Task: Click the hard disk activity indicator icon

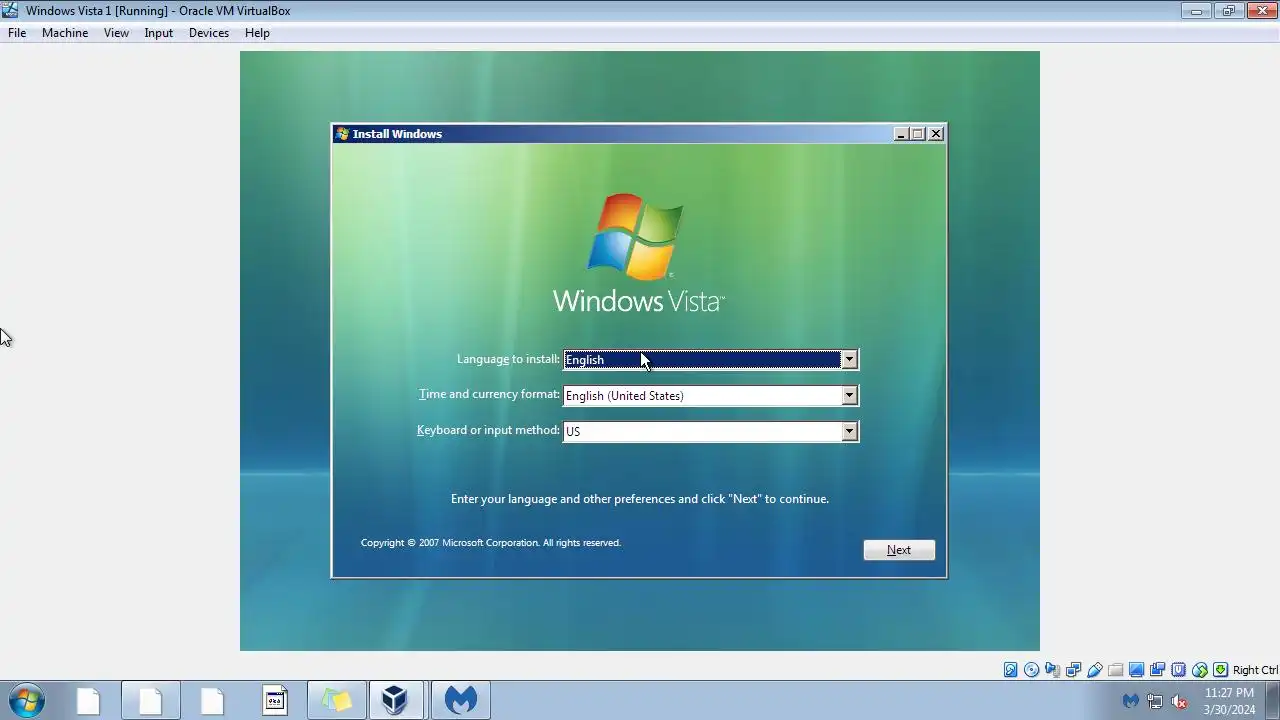Action: pyautogui.click(x=1010, y=670)
